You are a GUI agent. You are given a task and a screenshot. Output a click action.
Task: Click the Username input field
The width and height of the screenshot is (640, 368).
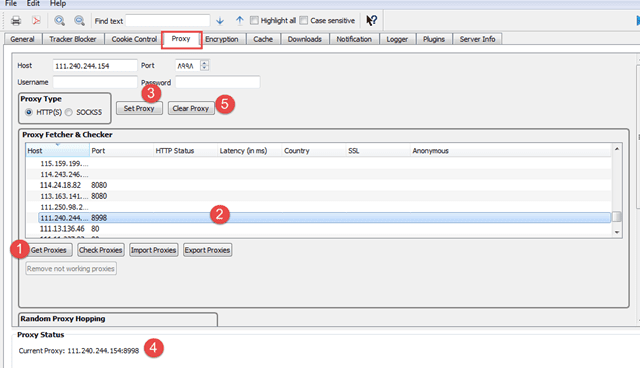click(x=95, y=82)
